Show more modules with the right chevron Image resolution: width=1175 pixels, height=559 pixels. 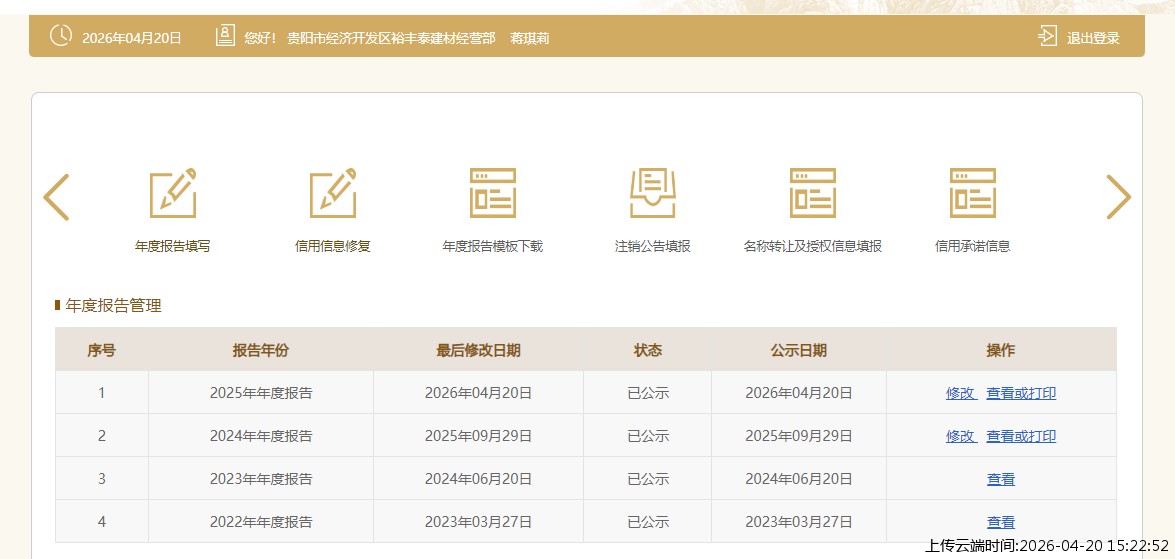pos(1118,197)
